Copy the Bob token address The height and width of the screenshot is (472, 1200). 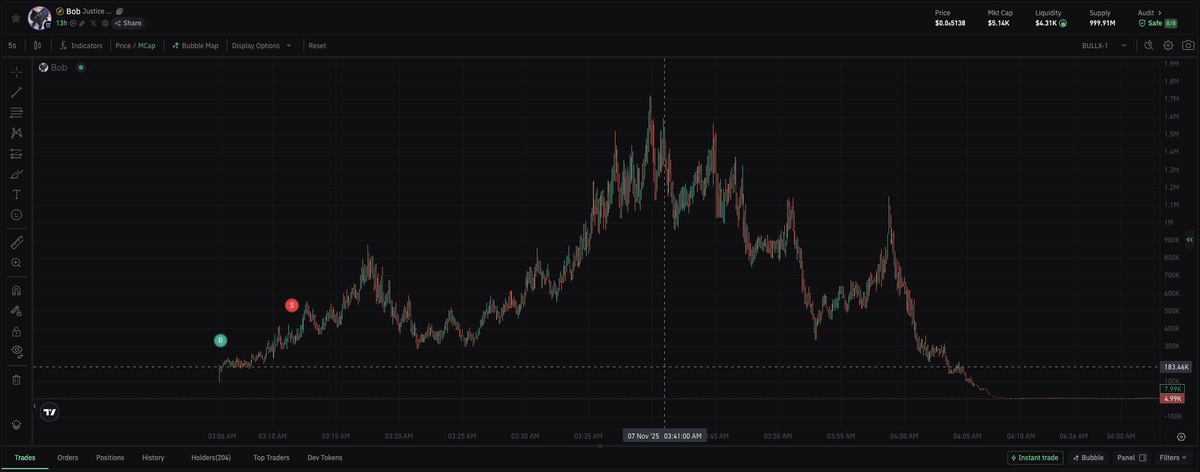[x=119, y=11]
